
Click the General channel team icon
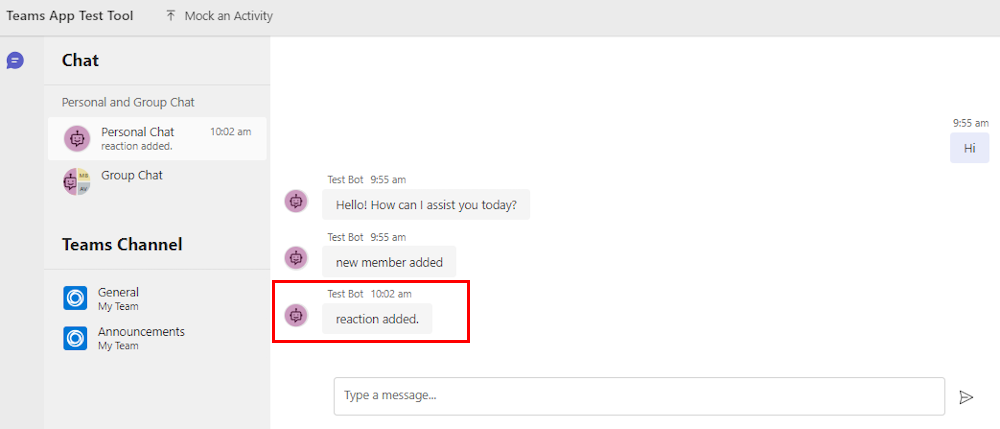75,298
